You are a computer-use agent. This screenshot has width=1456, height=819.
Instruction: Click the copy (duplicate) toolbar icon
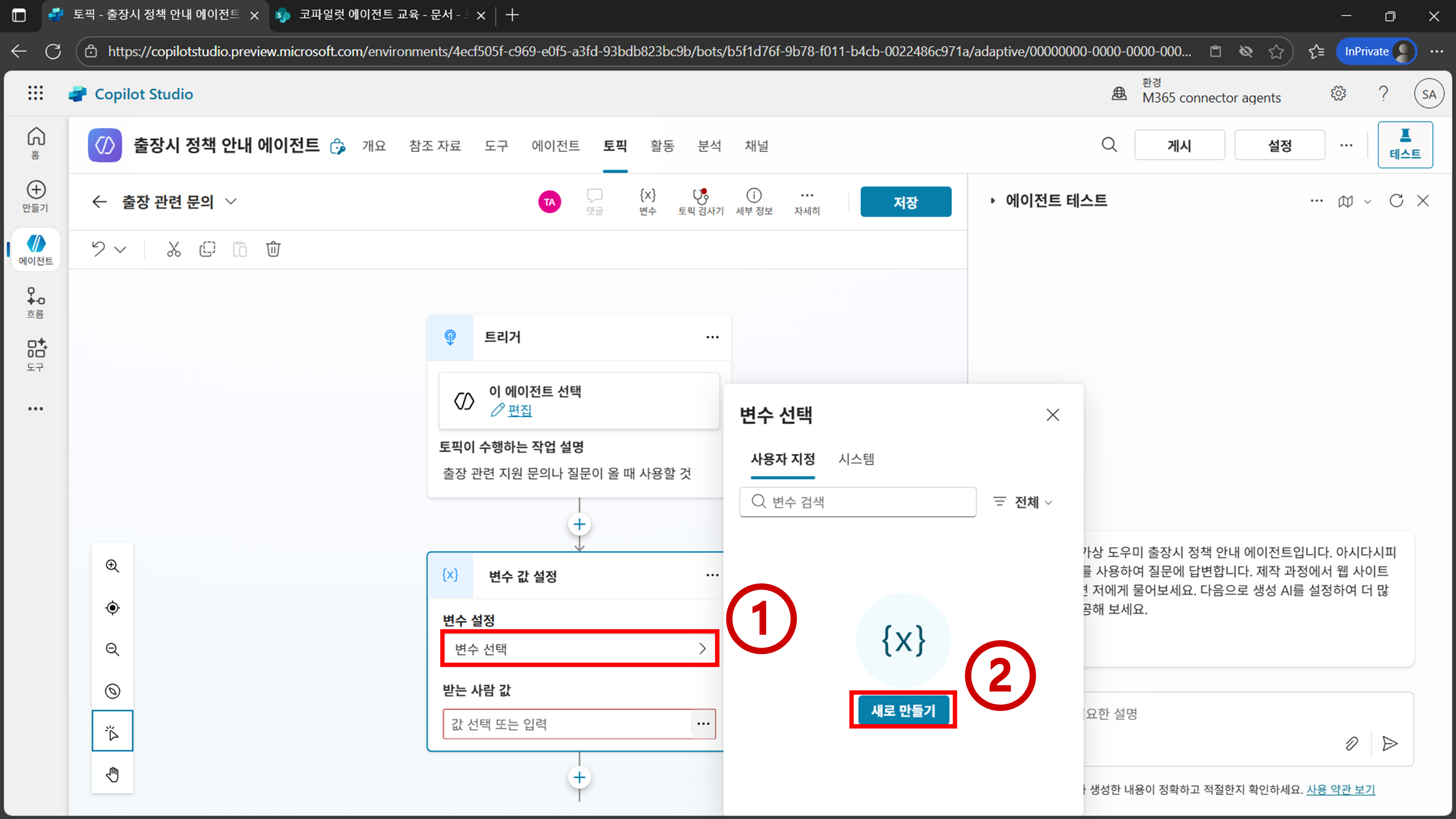coord(207,249)
